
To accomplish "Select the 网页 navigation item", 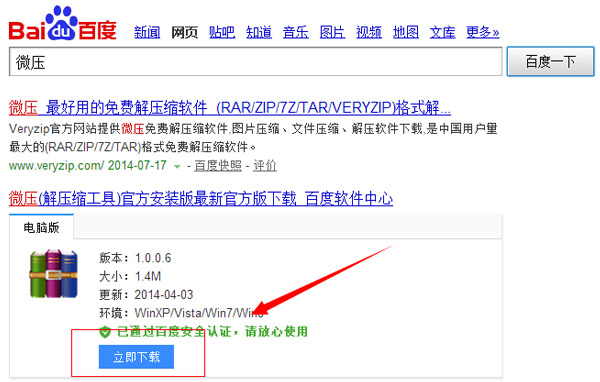I will pos(184,32).
